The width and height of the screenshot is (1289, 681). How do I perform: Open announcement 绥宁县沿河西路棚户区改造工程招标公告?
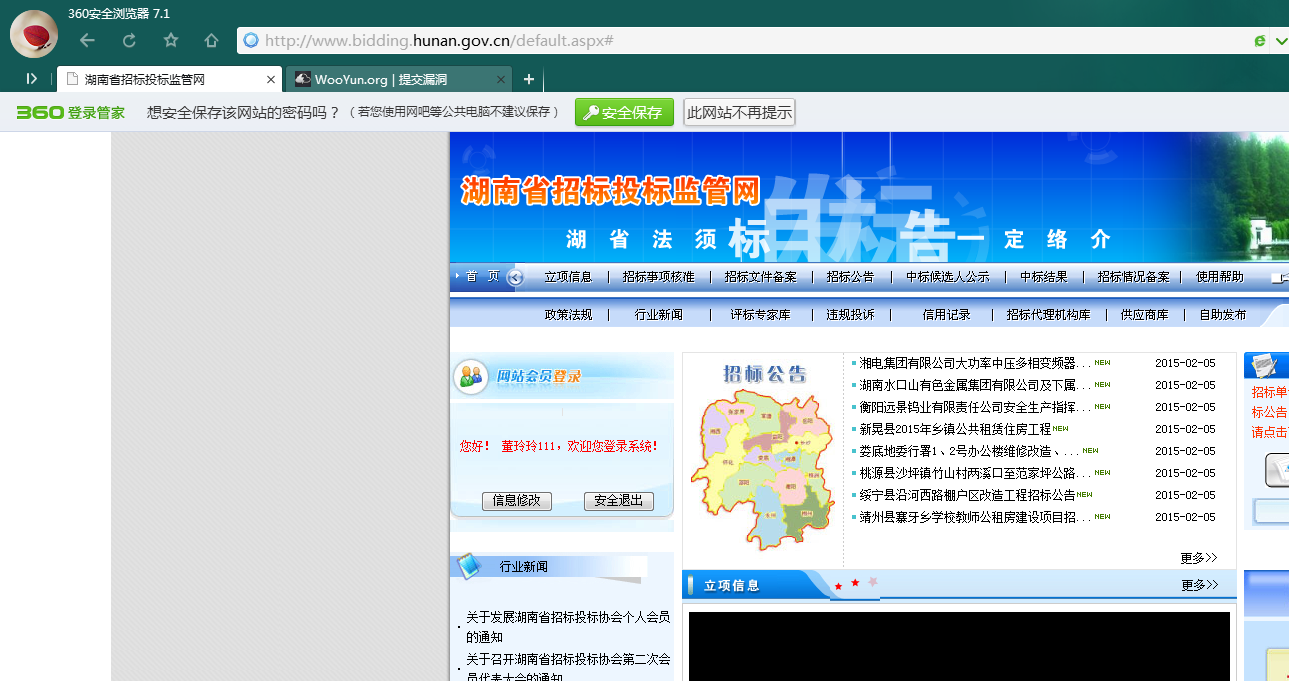click(x=967, y=495)
